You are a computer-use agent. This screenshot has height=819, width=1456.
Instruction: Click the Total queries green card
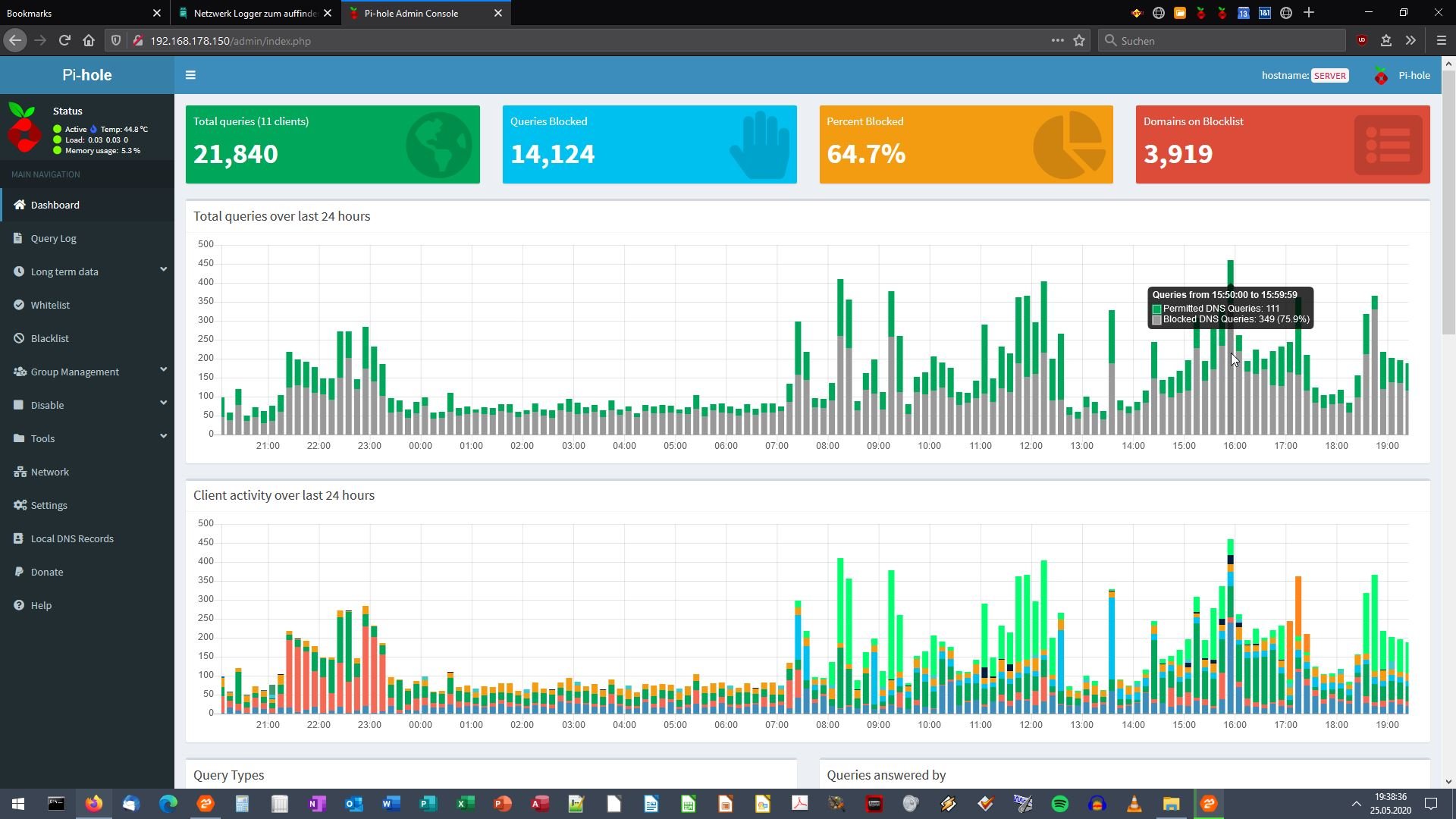coord(333,144)
